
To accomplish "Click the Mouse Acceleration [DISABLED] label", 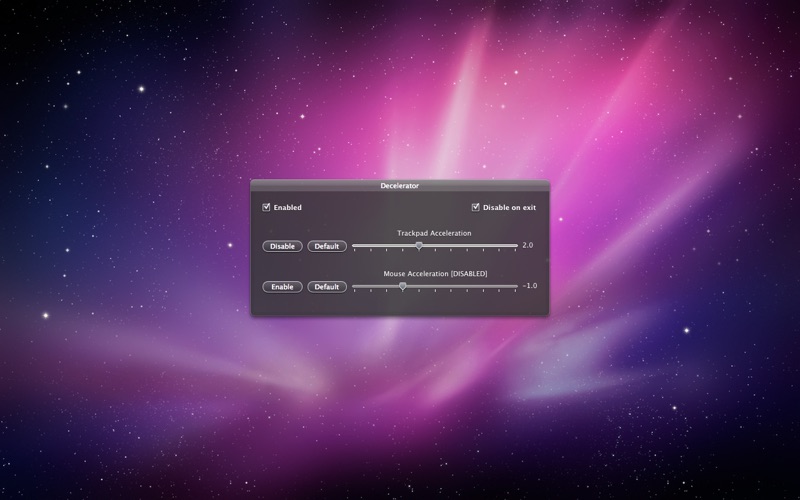I will point(435,274).
